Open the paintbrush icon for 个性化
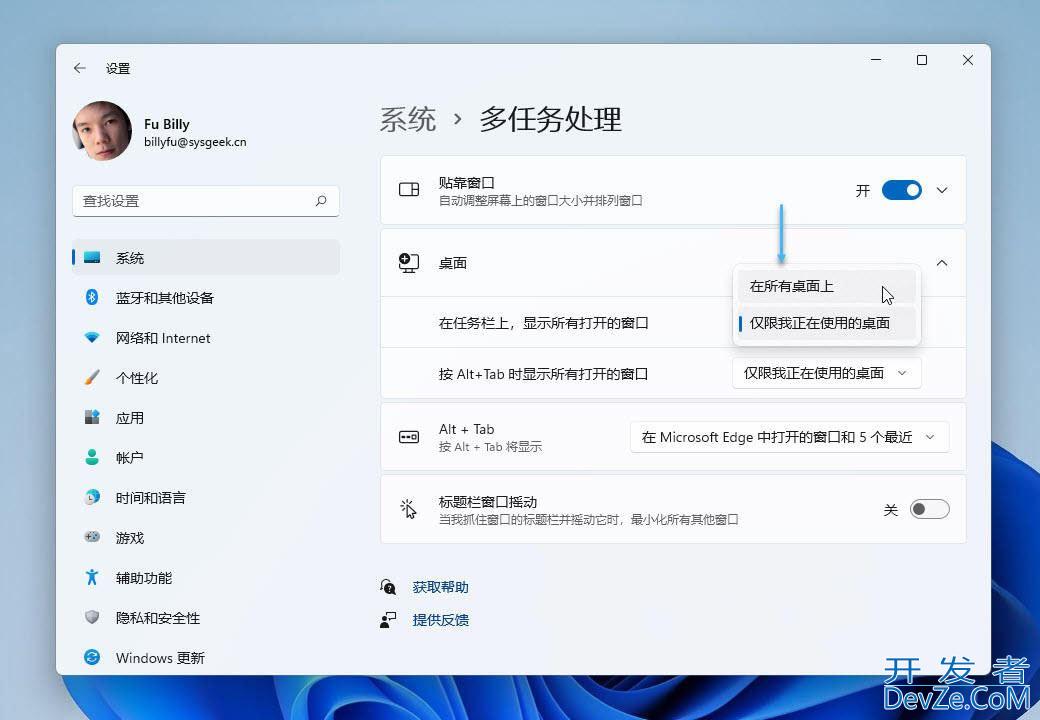Image resolution: width=1040 pixels, height=720 pixels. click(x=92, y=377)
